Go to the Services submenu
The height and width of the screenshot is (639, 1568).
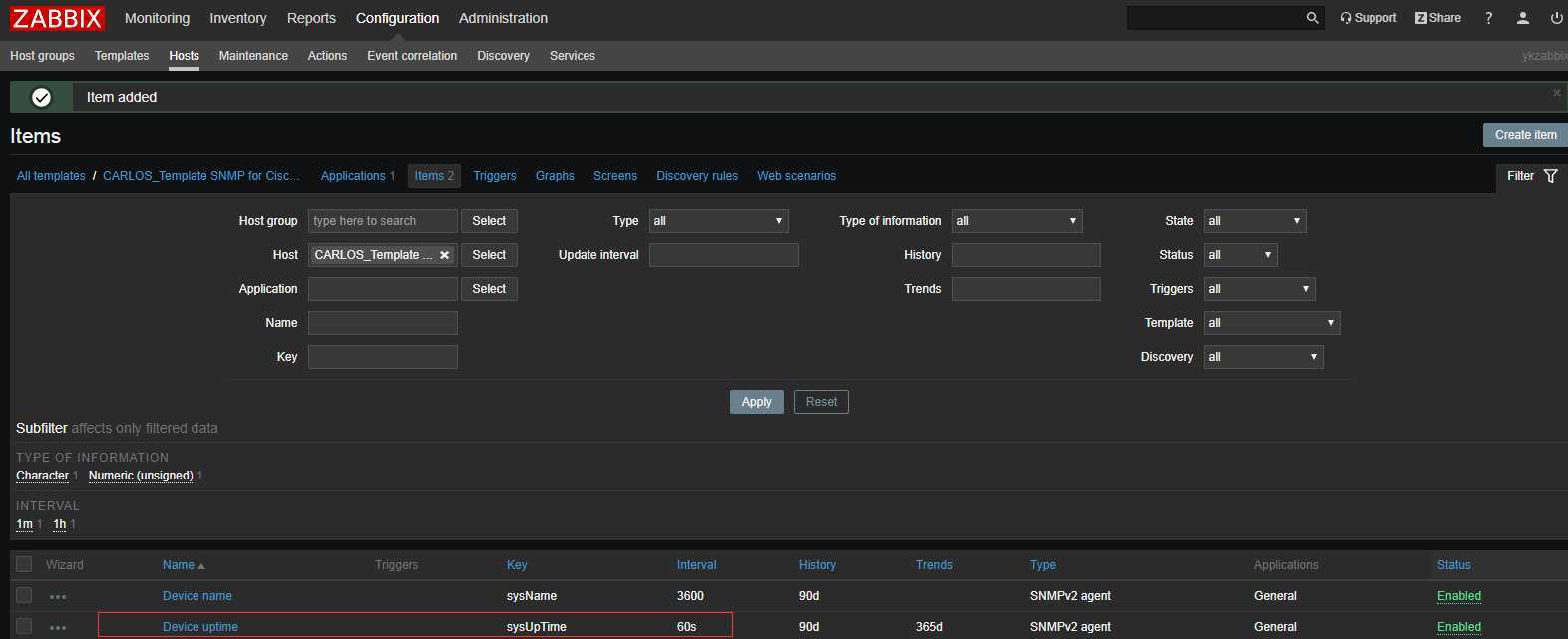(x=572, y=56)
